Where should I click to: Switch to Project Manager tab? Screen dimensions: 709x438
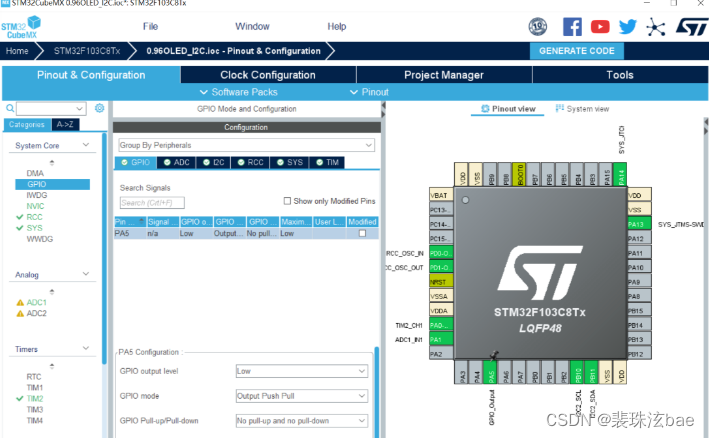click(x=444, y=75)
